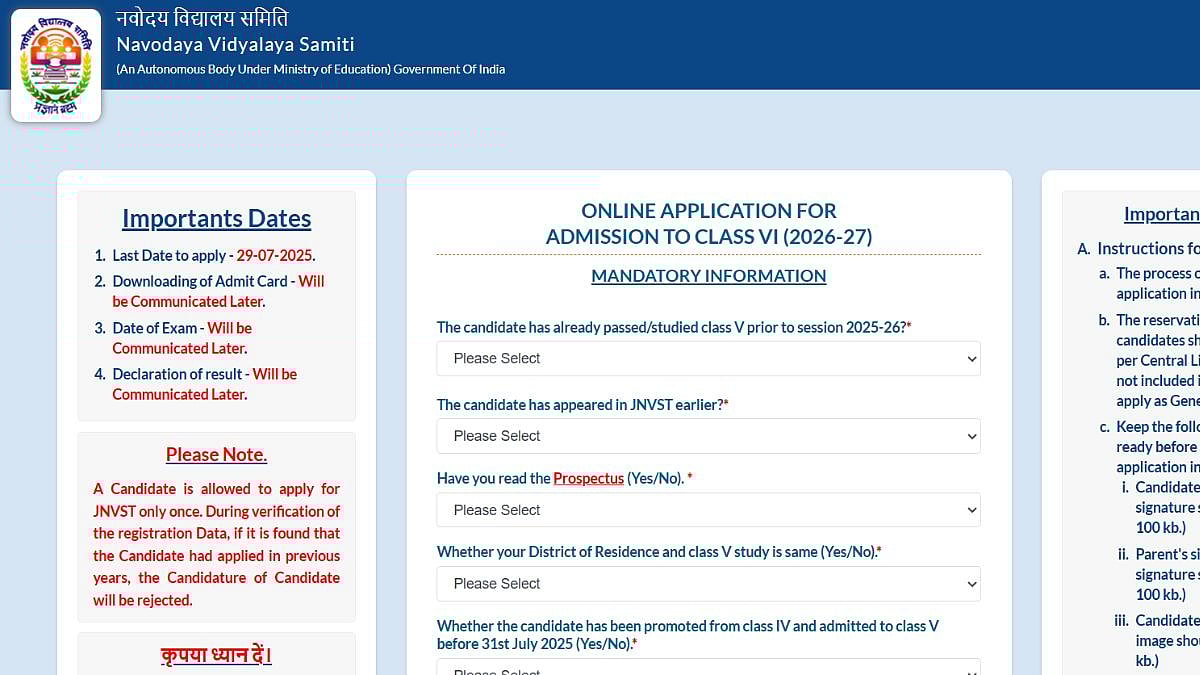Open the read Prospectus Yes/No dropdown

pos(708,510)
